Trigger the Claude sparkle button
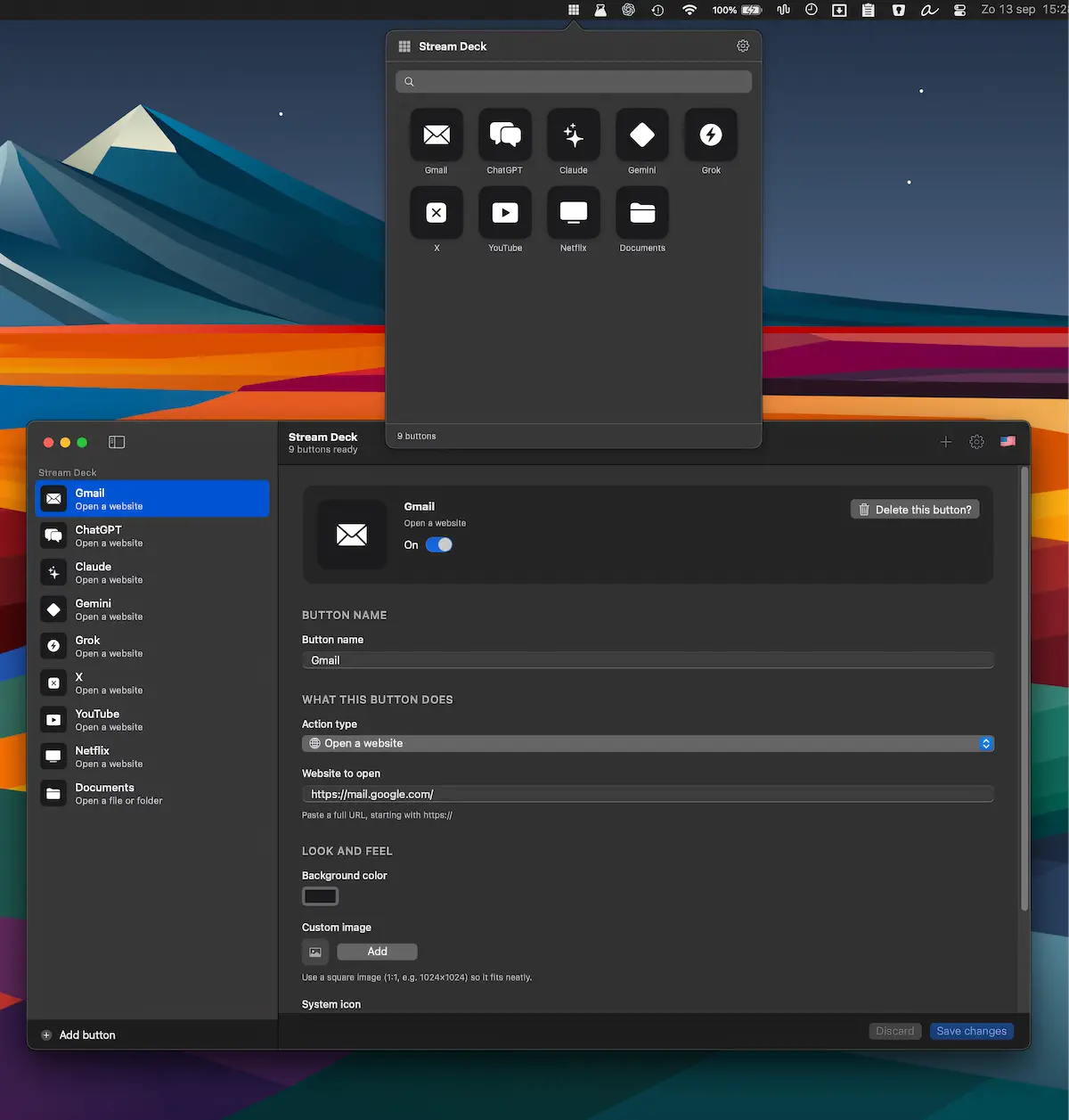The width and height of the screenshot is (1069, 1120). tap(574, 135)
